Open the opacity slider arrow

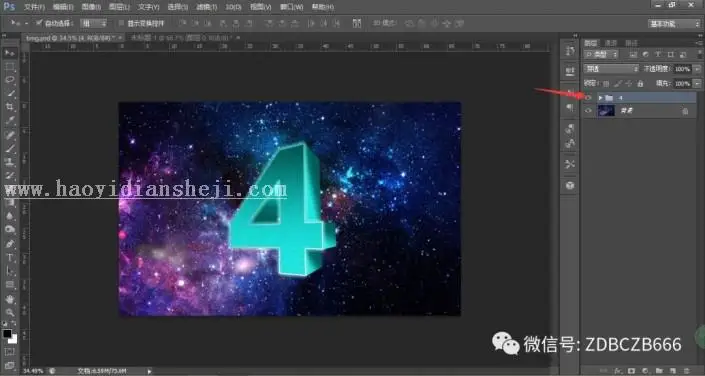[697, 69]
